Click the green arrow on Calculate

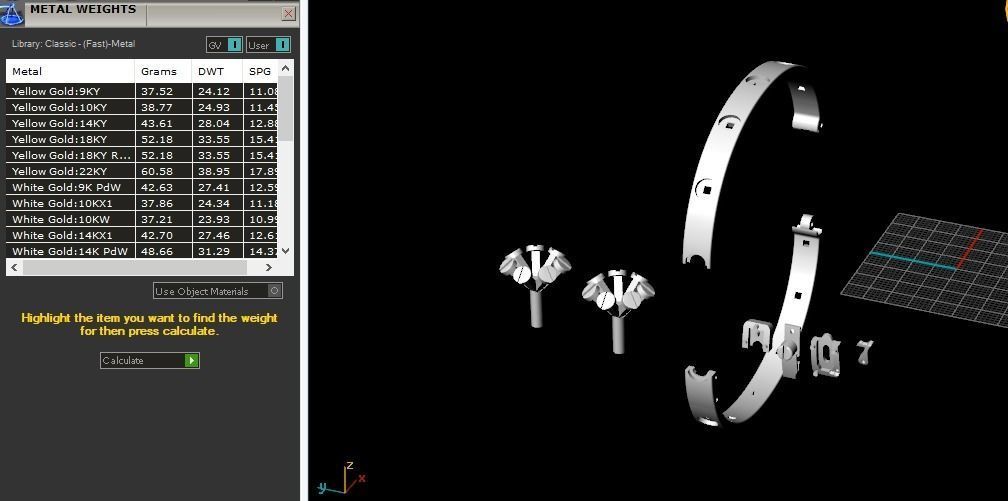pyautogui.click(x=192, y=360)
